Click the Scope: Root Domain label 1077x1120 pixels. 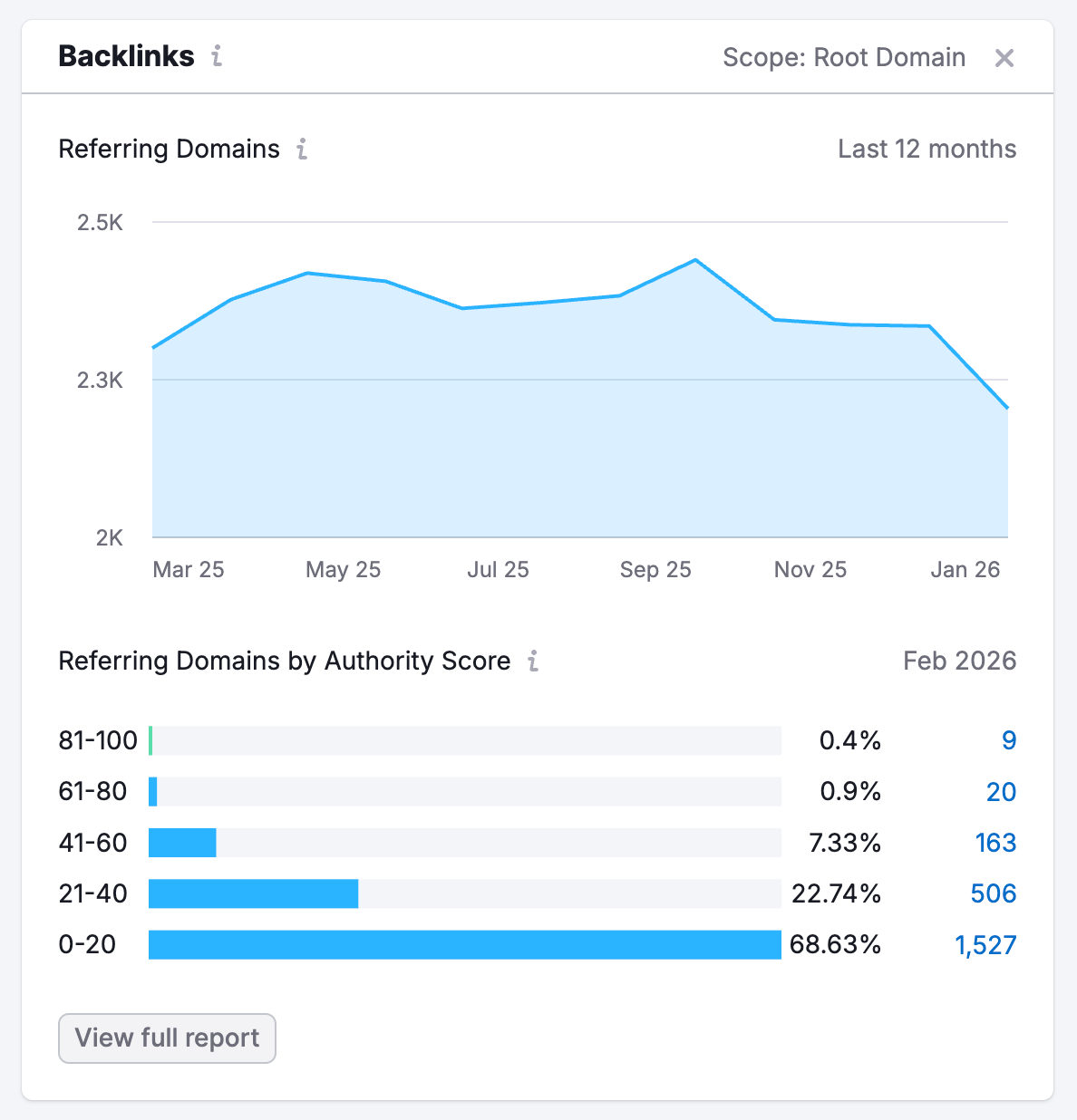click(x=843, y=57)
